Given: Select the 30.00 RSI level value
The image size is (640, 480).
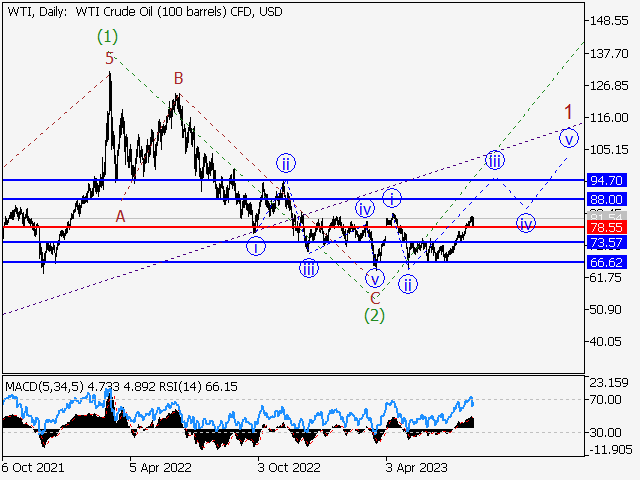Looking at the screenshot, I should point(606,432).
